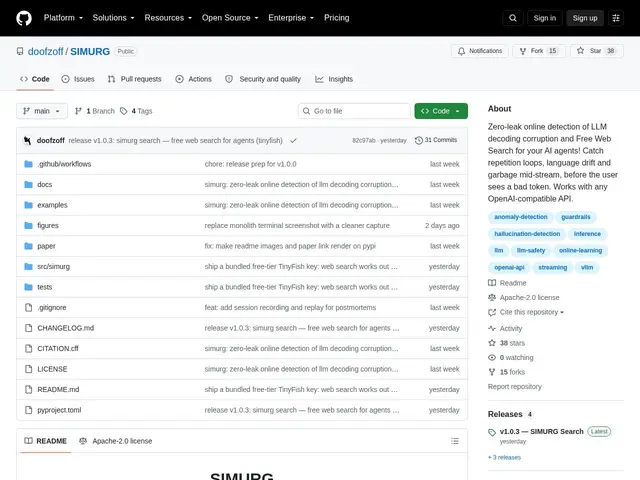The width and height of the screenshot is (640, 480).
Task: Switch to the Security and quality tab
Action: coord(263,79)
